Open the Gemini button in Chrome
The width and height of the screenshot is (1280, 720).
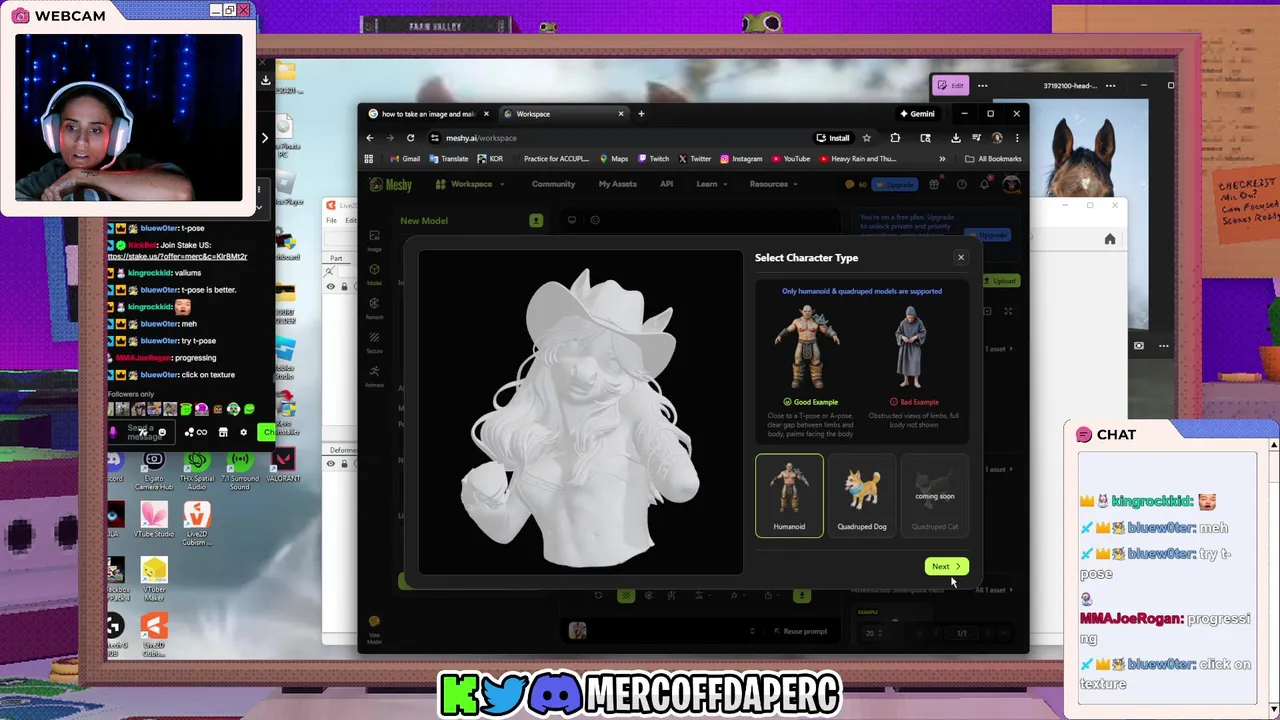[x=917, y=114]
